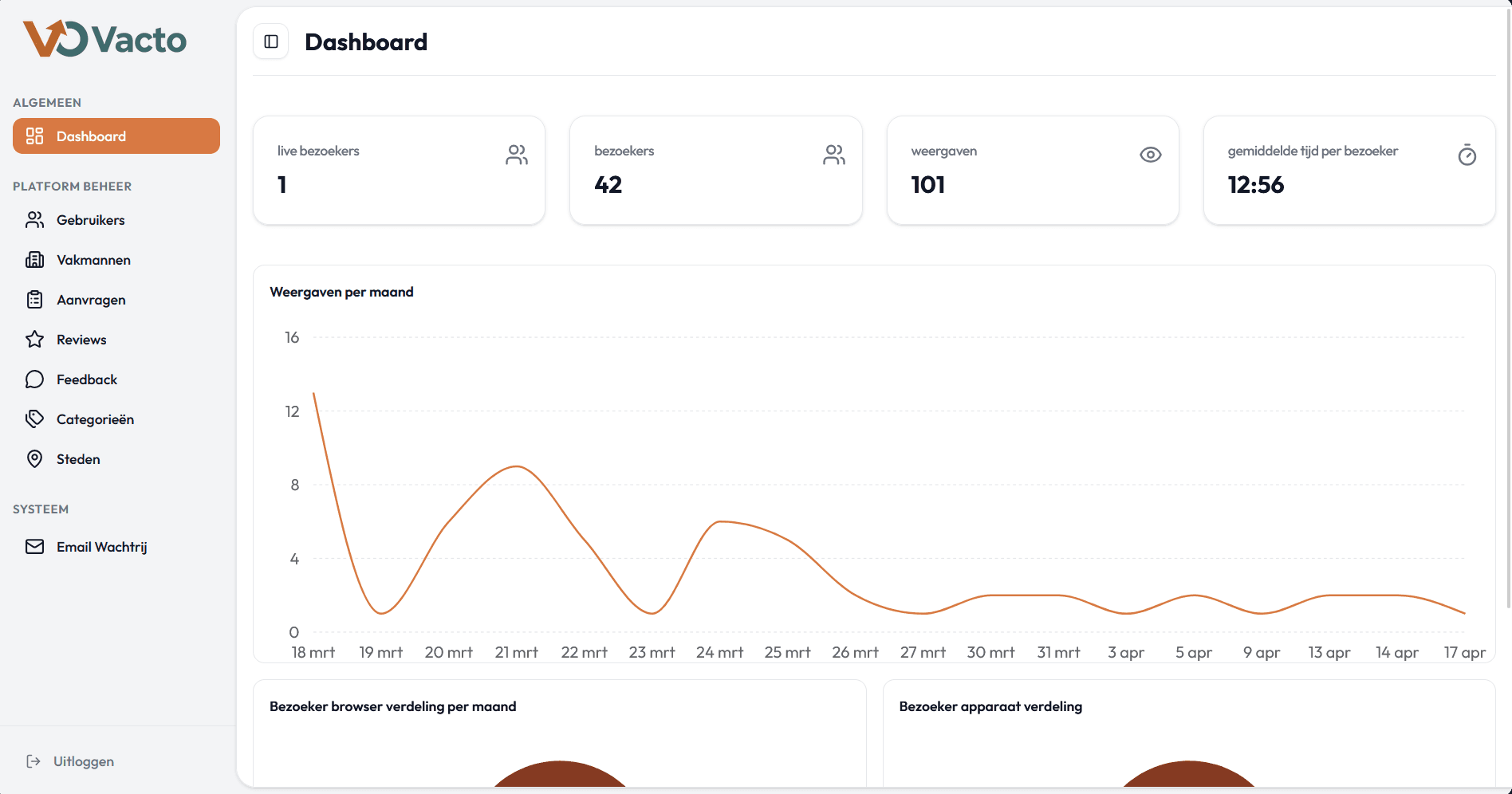Screen dimensions: 1512x794
Task: Click the 'gemiddelde tijd per bezoeker' label
Action: click(1313, 151)
